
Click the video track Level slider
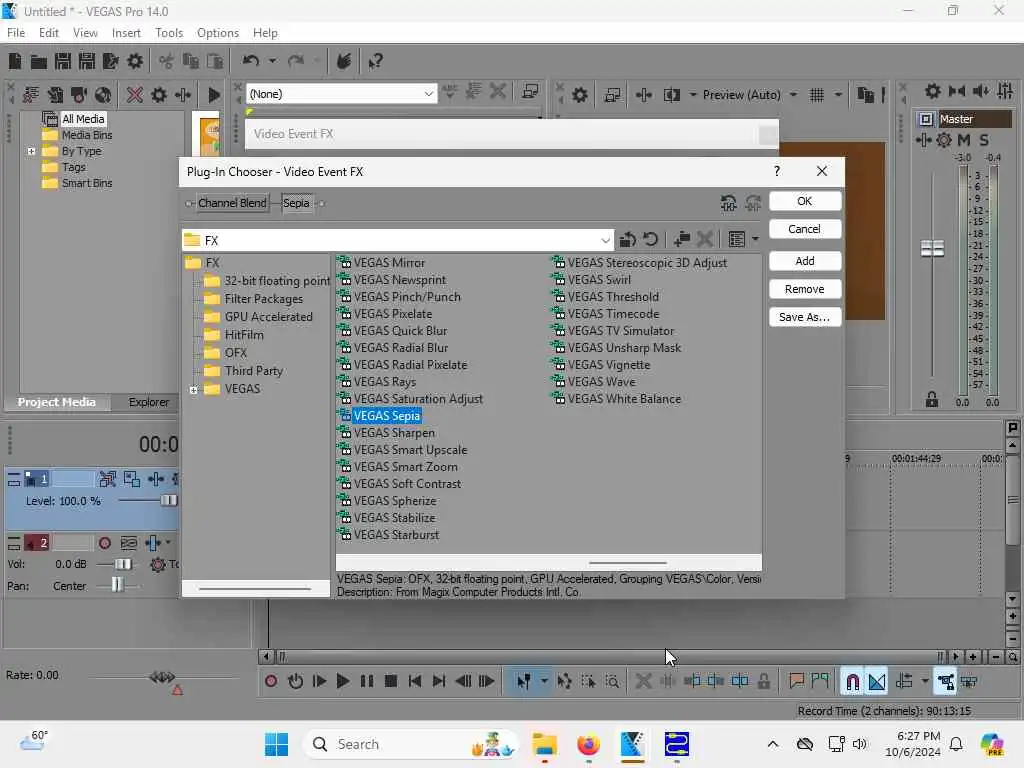(168, 501)
